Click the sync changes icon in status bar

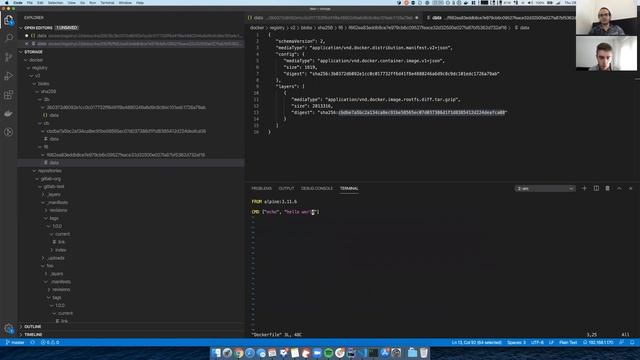pyautogui.click(x=33, y=342)
